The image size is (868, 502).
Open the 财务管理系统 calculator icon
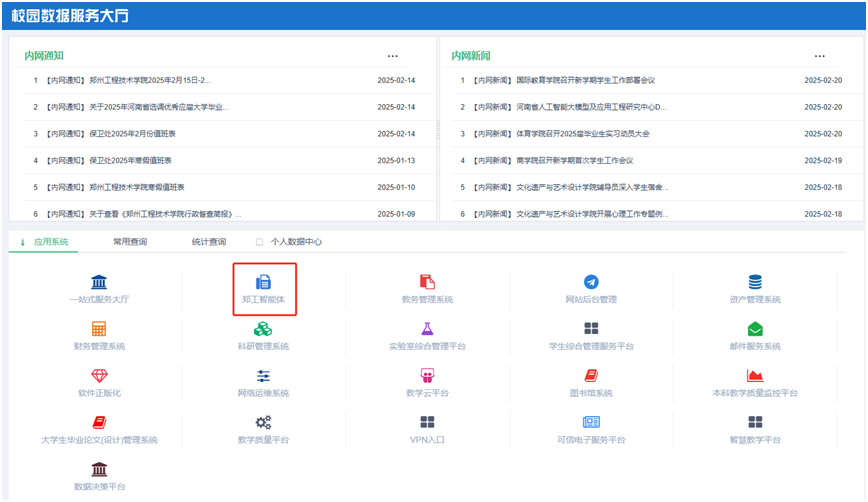click(99, 329)
